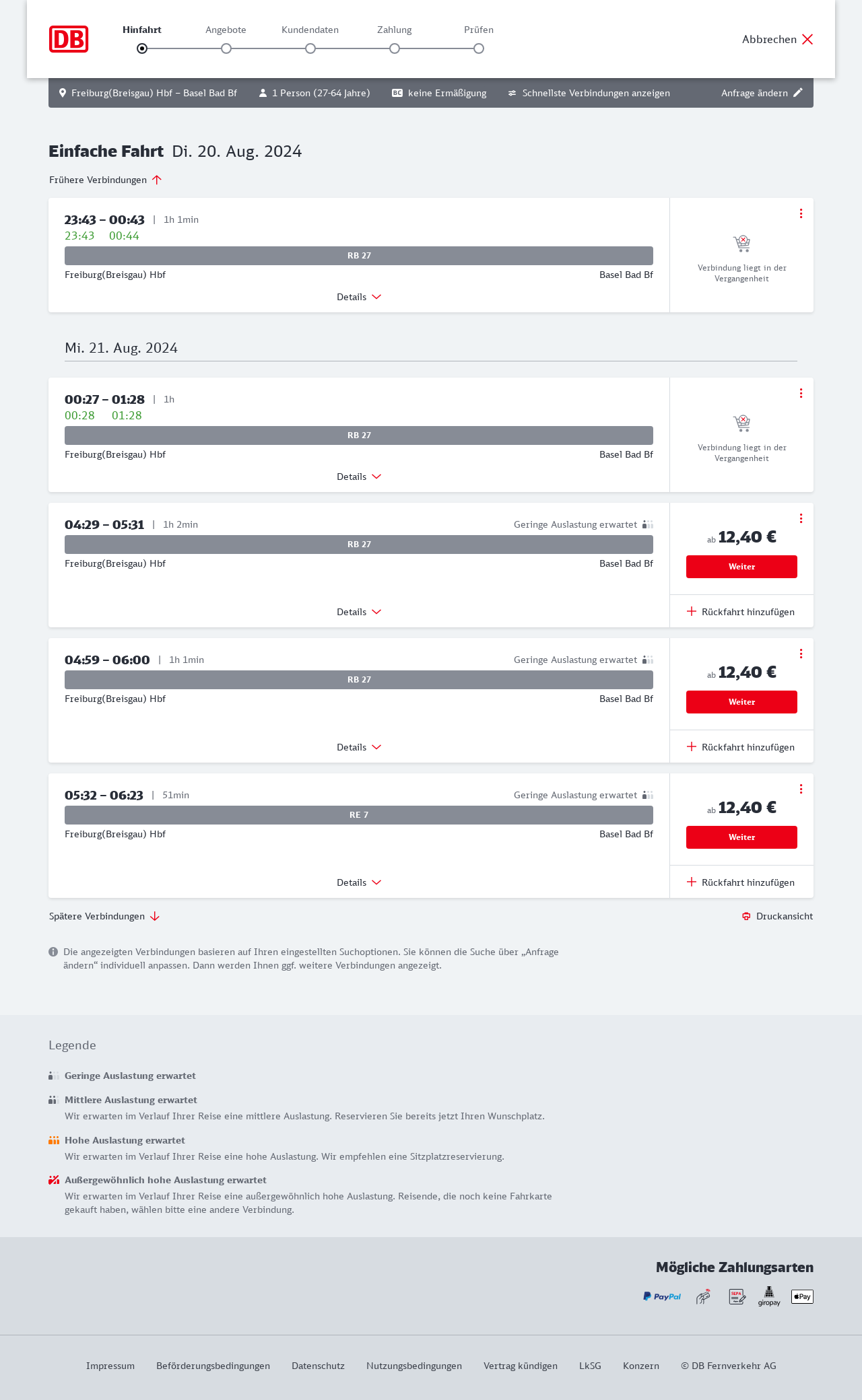Click the Abbrechen close X icon

[807, 39]
